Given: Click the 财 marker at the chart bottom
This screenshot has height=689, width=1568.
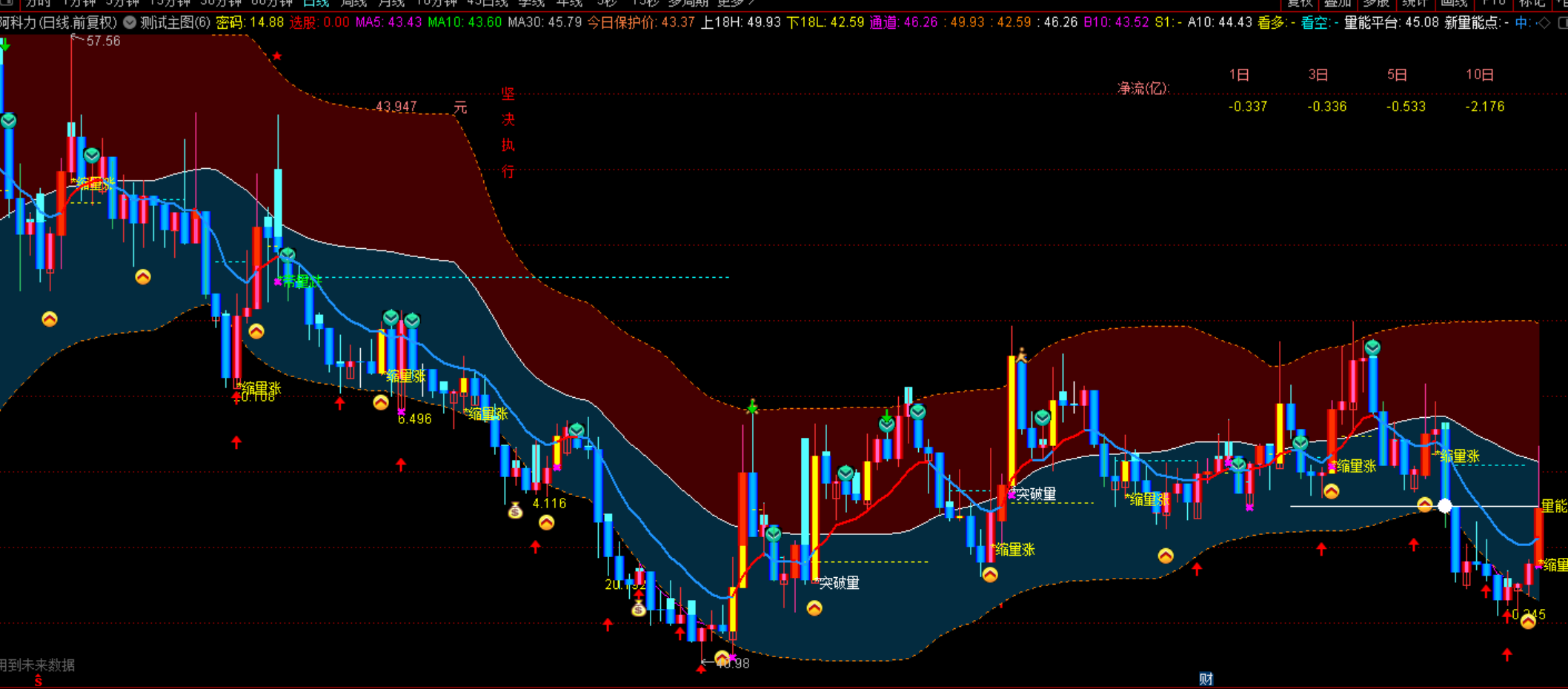Looking at the screenshot, I should (x=1206, y=679).
